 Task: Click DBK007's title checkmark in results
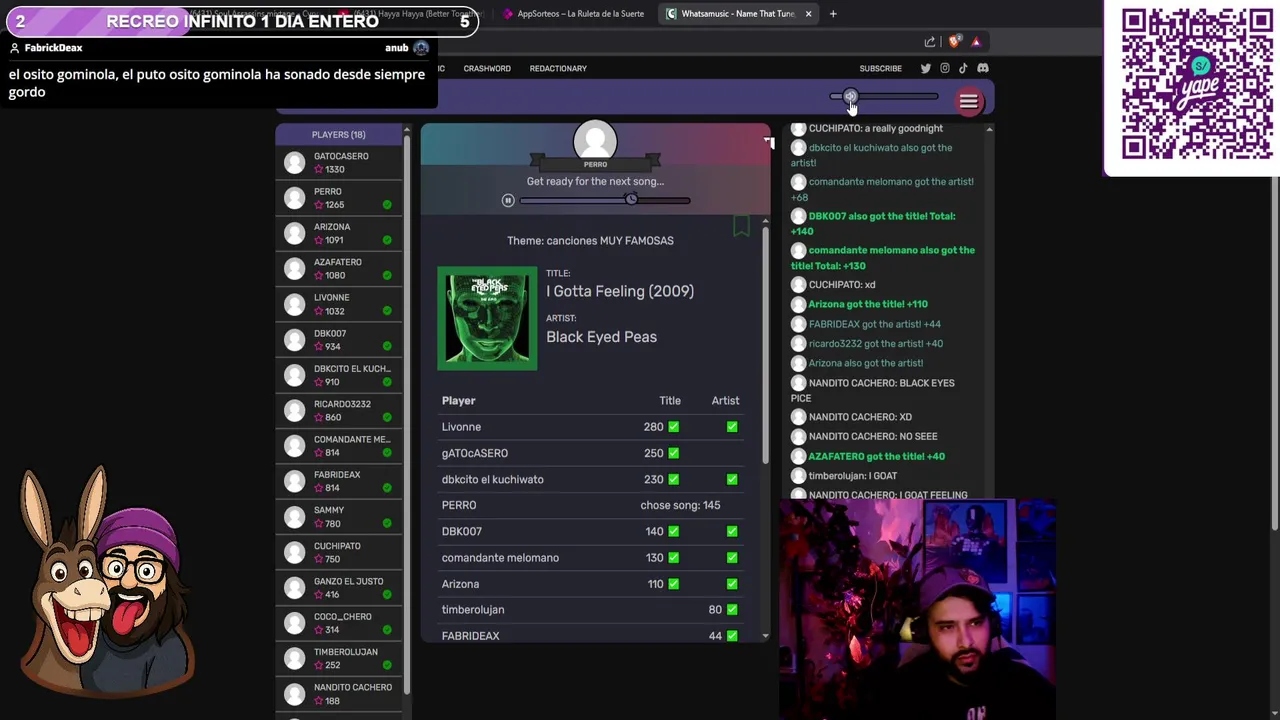click(673, 531)
